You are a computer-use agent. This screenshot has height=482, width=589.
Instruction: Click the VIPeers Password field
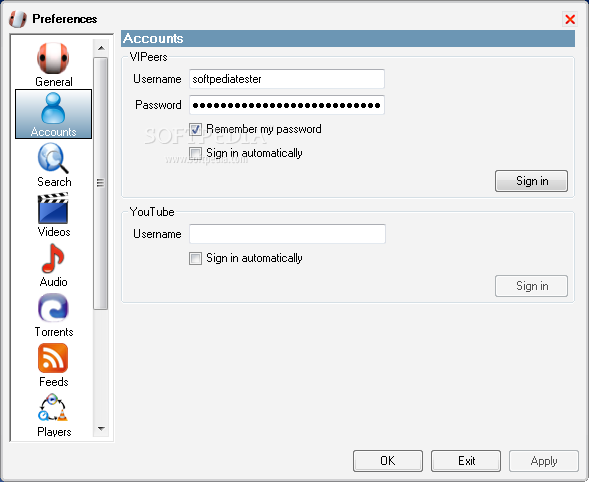[287, 105]
